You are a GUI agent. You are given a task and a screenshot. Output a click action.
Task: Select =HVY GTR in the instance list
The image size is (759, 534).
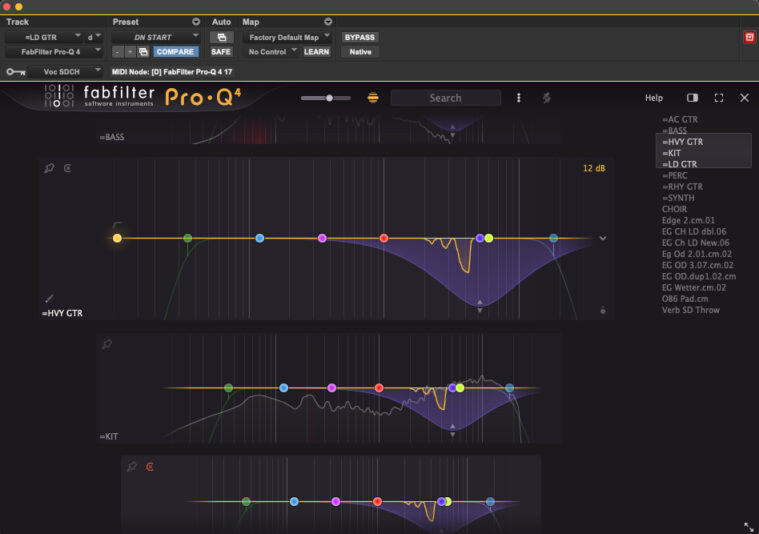683,142
